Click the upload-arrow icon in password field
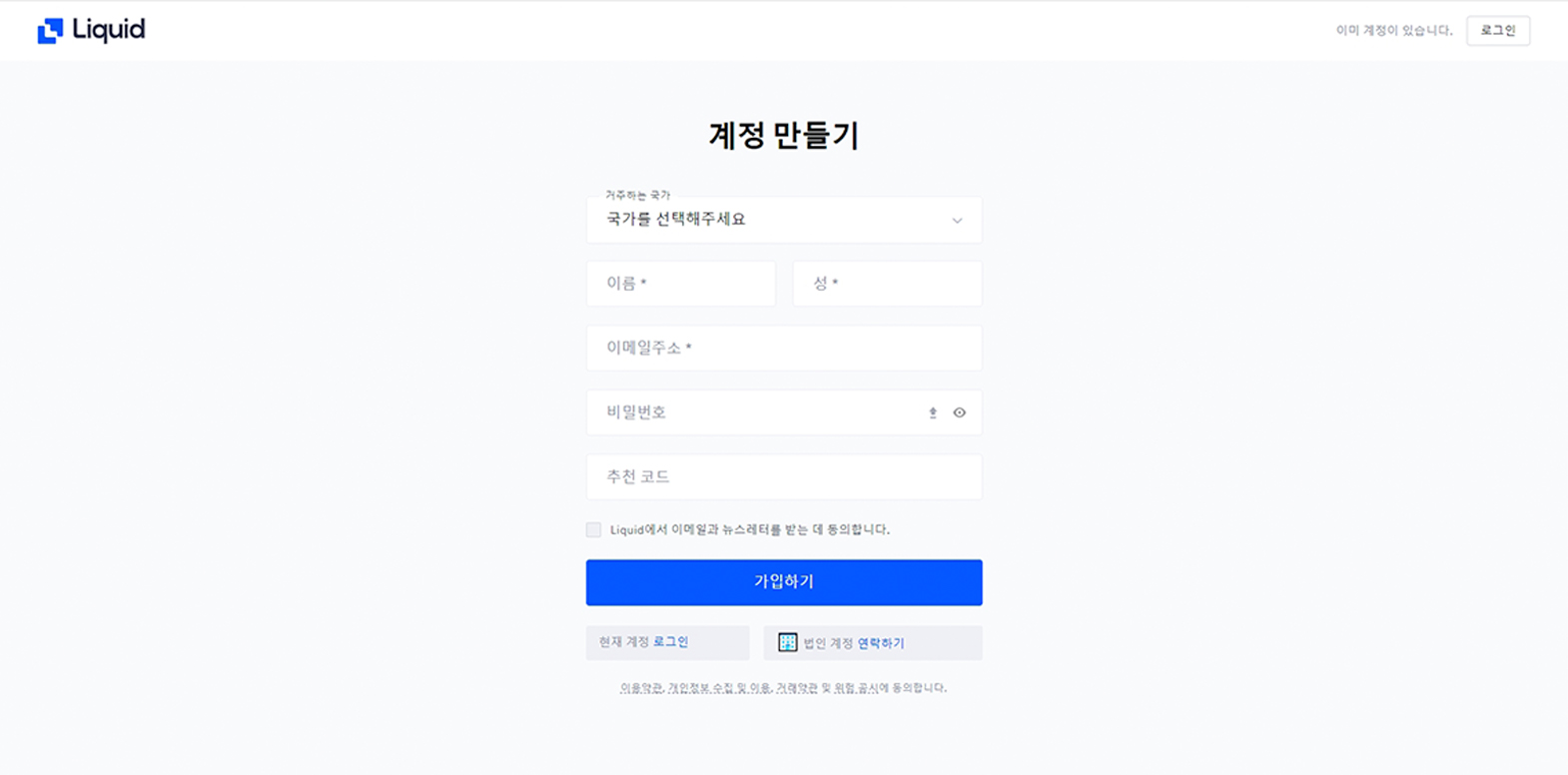Screen dimensions: 1568x775 (933, 412)
